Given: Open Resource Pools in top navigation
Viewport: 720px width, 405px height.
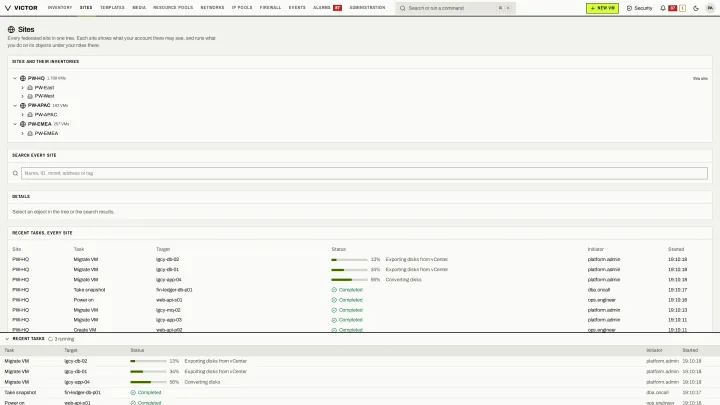Looking at the screenshot, I should pos(173,8).
